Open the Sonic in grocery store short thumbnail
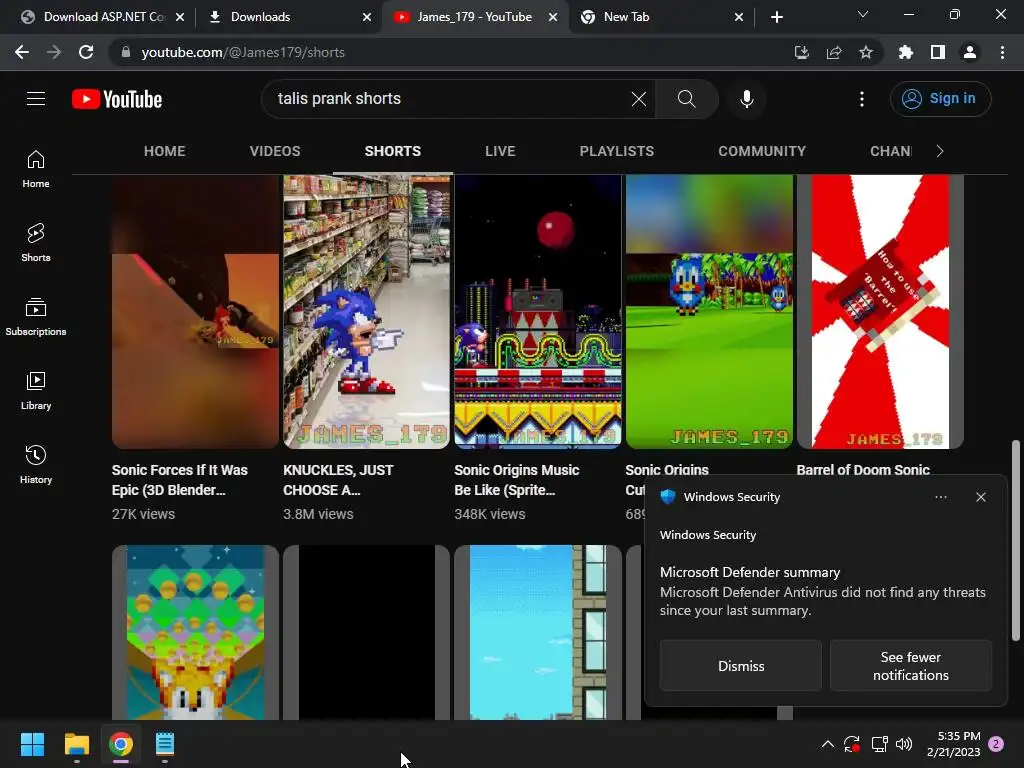Image resolution: width=1024 pixels, height=768 pixels. 366,312
